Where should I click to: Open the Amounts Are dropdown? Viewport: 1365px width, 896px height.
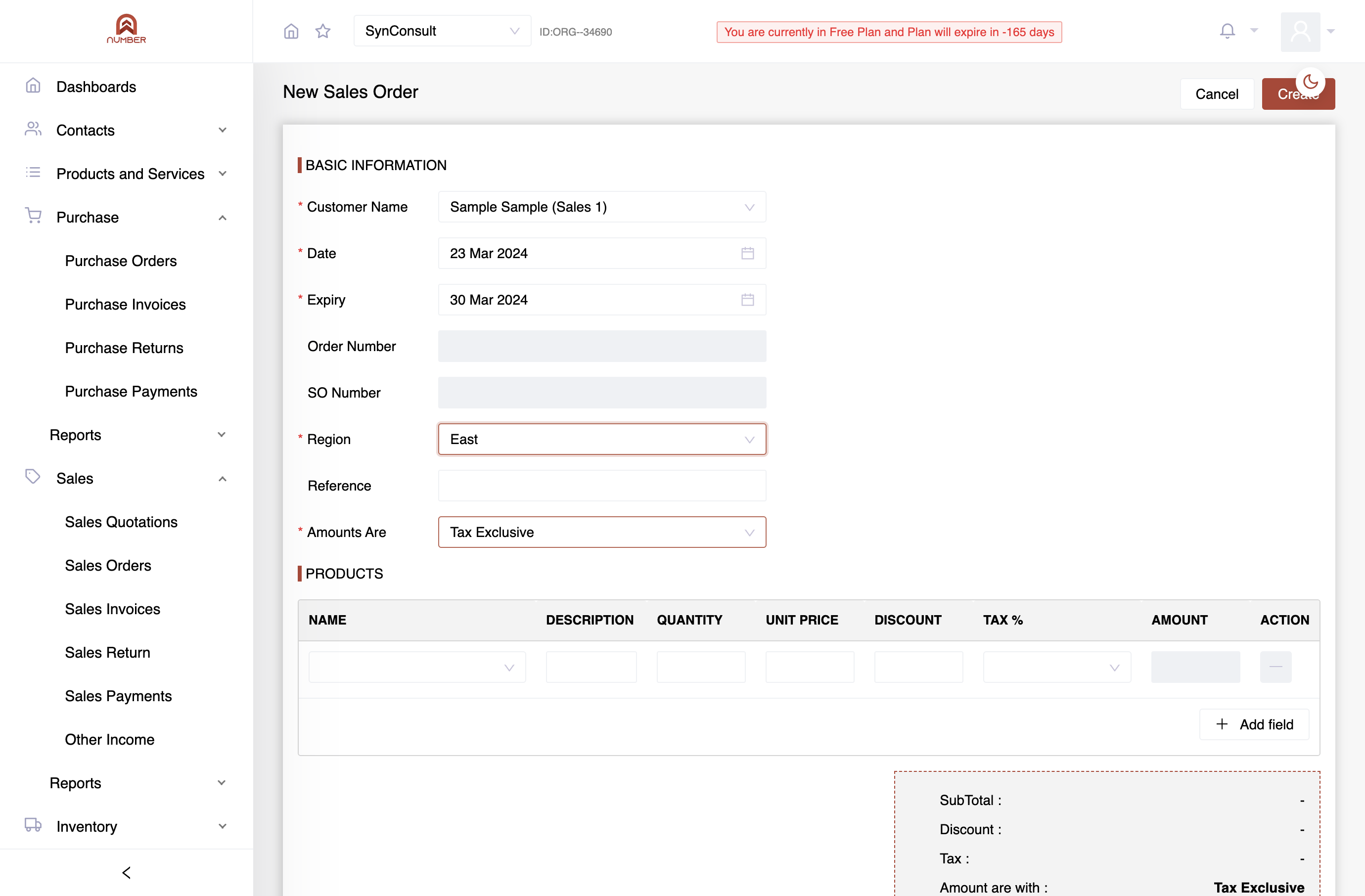(x=601, y=532)
